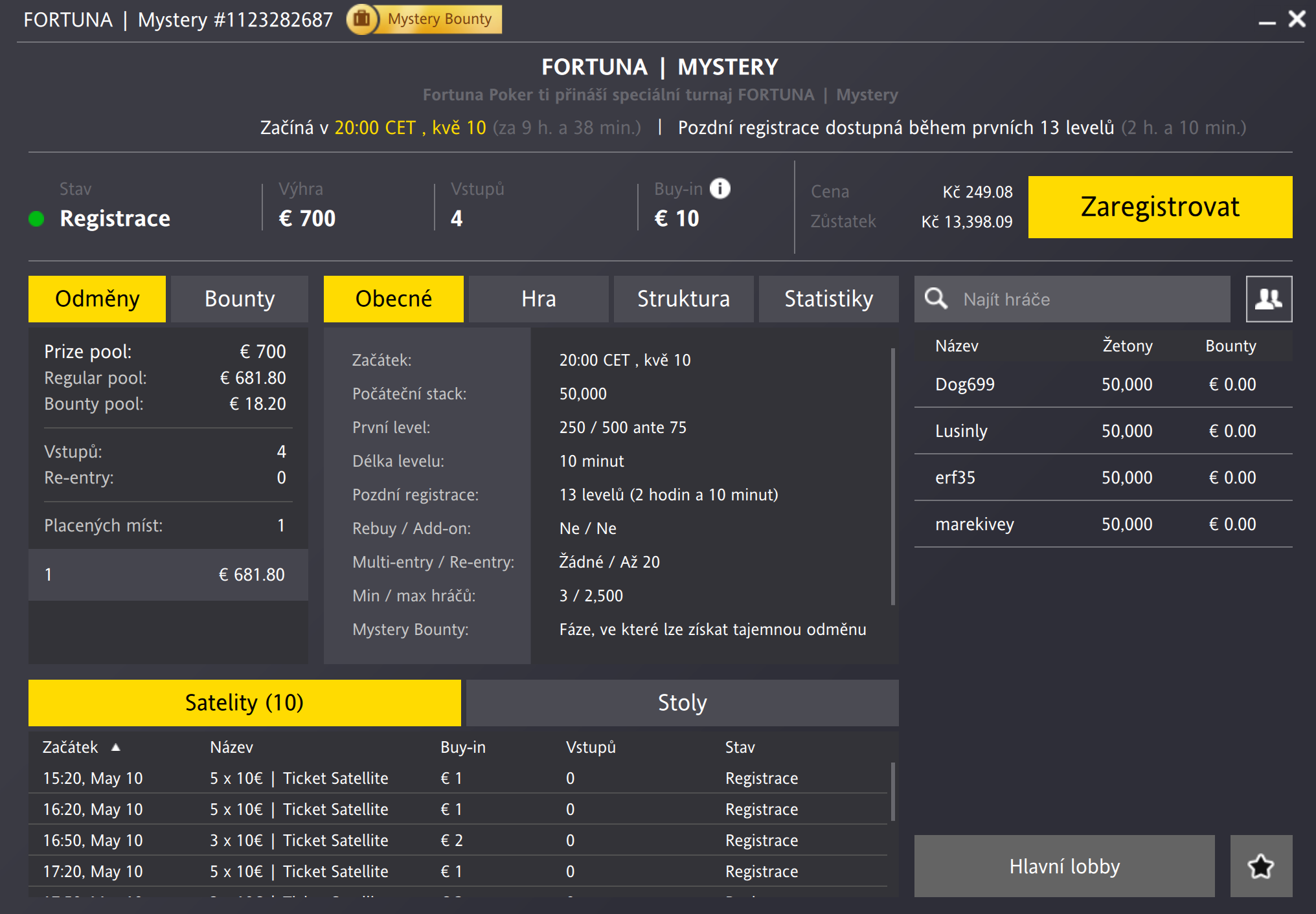Return to Hlavní lobby

[x=1064, y=865]
